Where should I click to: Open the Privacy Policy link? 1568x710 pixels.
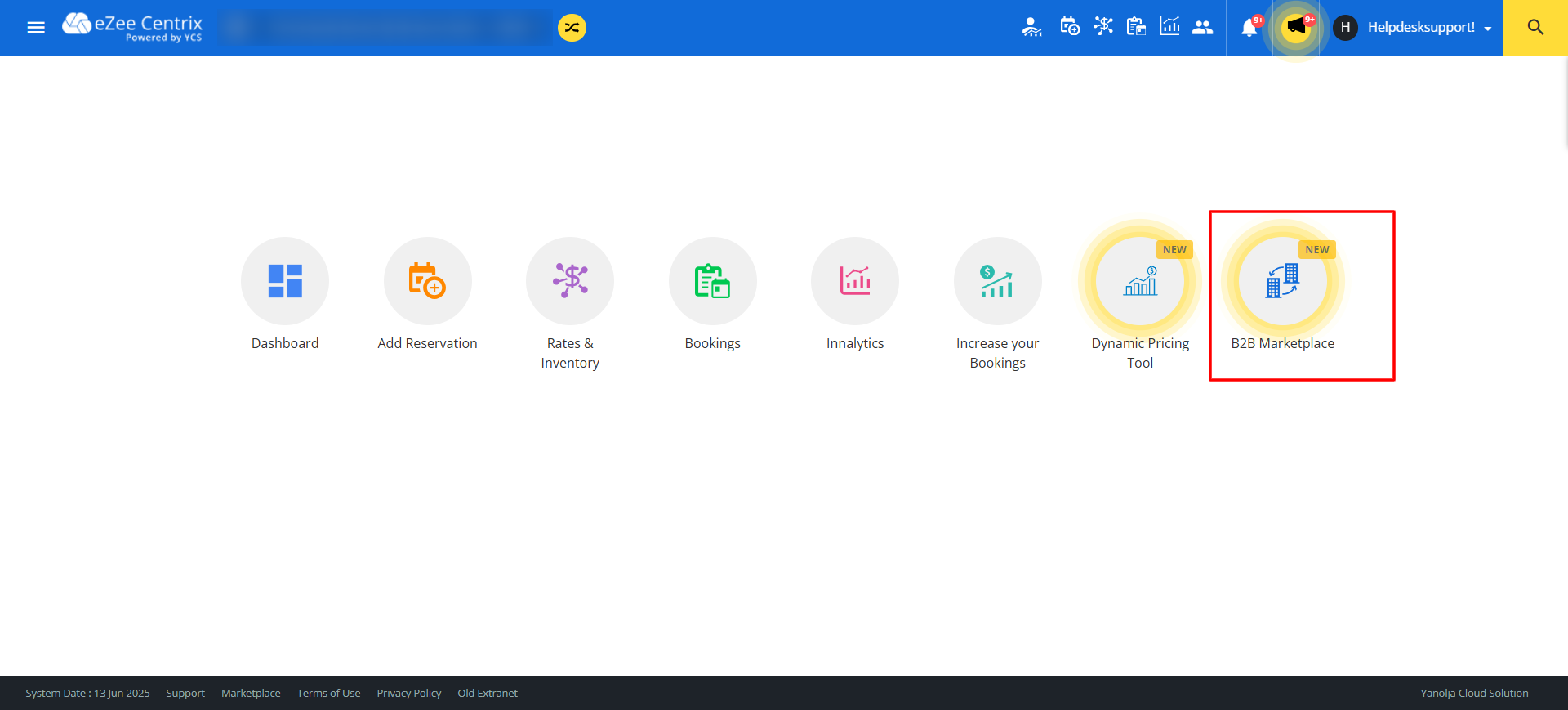pos(409,693)
